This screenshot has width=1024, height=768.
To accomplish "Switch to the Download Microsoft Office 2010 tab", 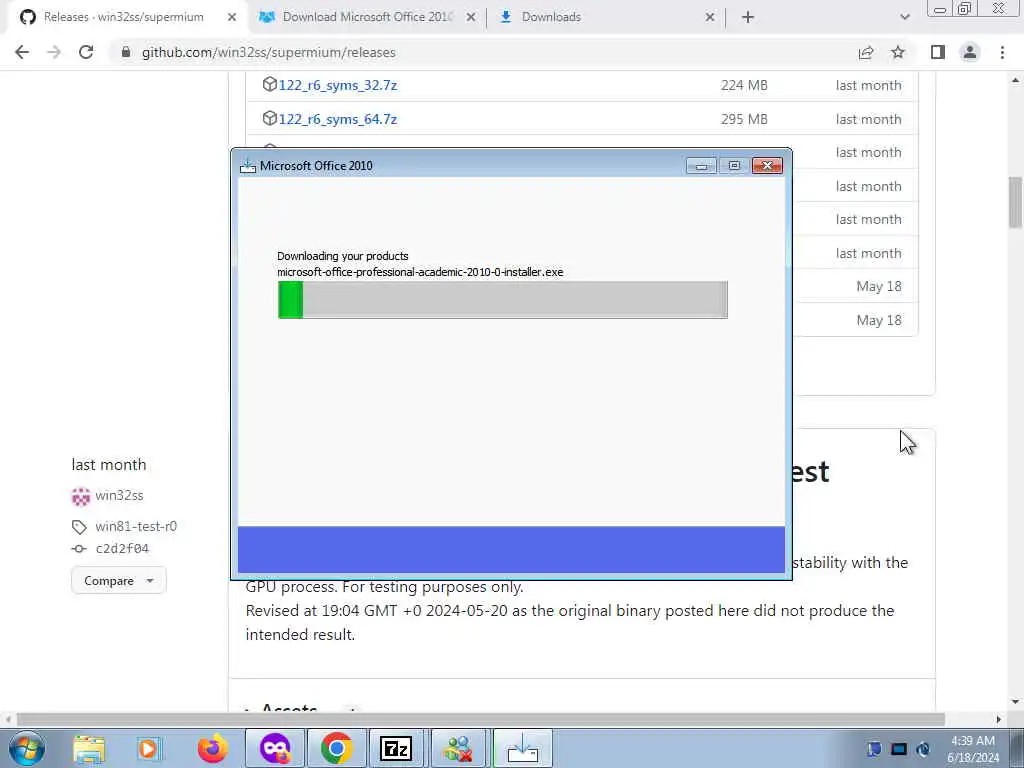I will pyautogui.click(x=367, y=17).
